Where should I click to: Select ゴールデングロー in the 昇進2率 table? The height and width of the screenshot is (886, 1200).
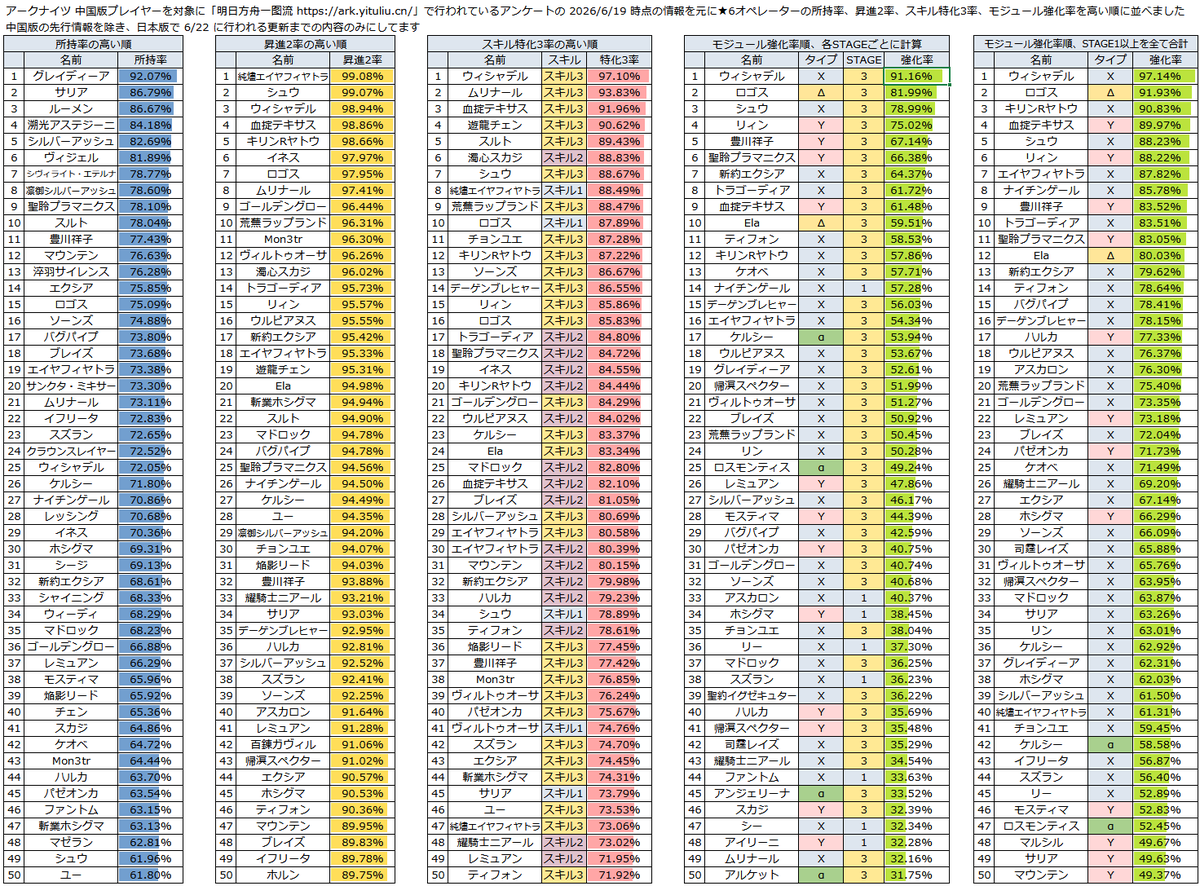tap(283, 206)
